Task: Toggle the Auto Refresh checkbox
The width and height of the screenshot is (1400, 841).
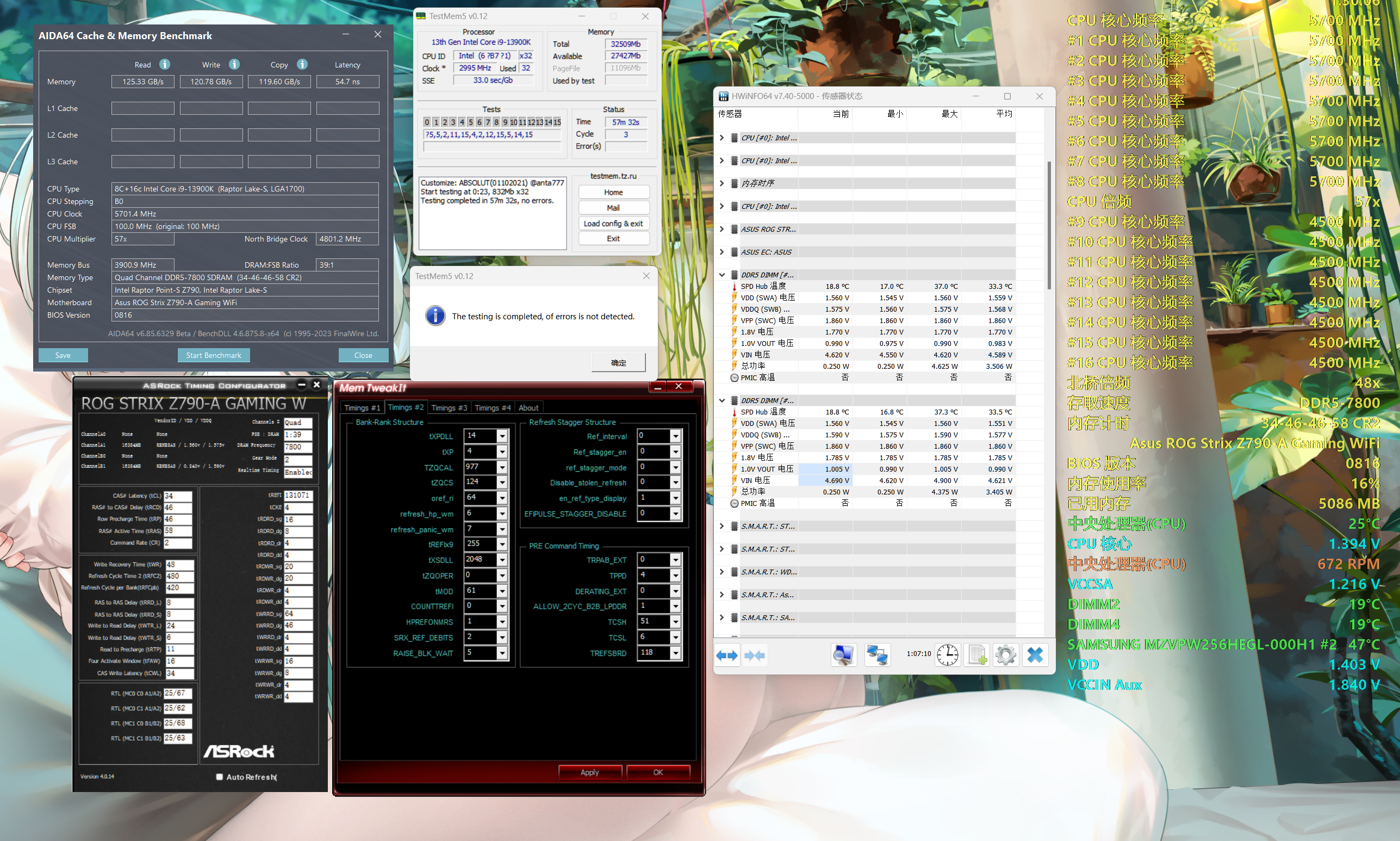Action: pos(219,776)
